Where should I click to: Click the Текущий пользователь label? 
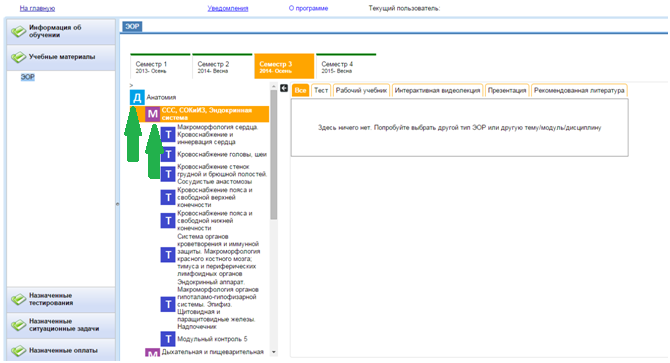click(x=404, y=8)
